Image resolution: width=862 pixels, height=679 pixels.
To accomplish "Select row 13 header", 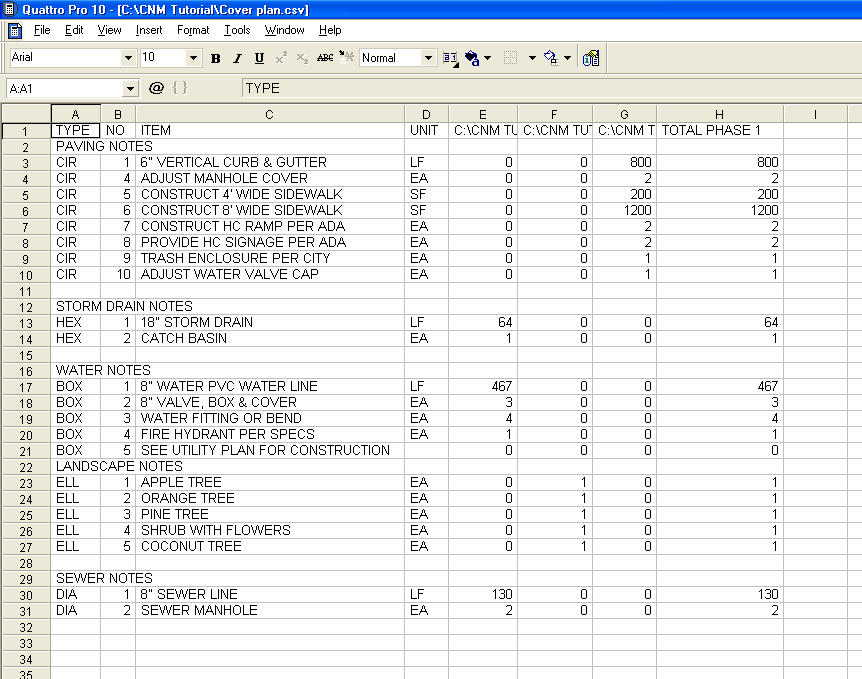I will point(26,322).
